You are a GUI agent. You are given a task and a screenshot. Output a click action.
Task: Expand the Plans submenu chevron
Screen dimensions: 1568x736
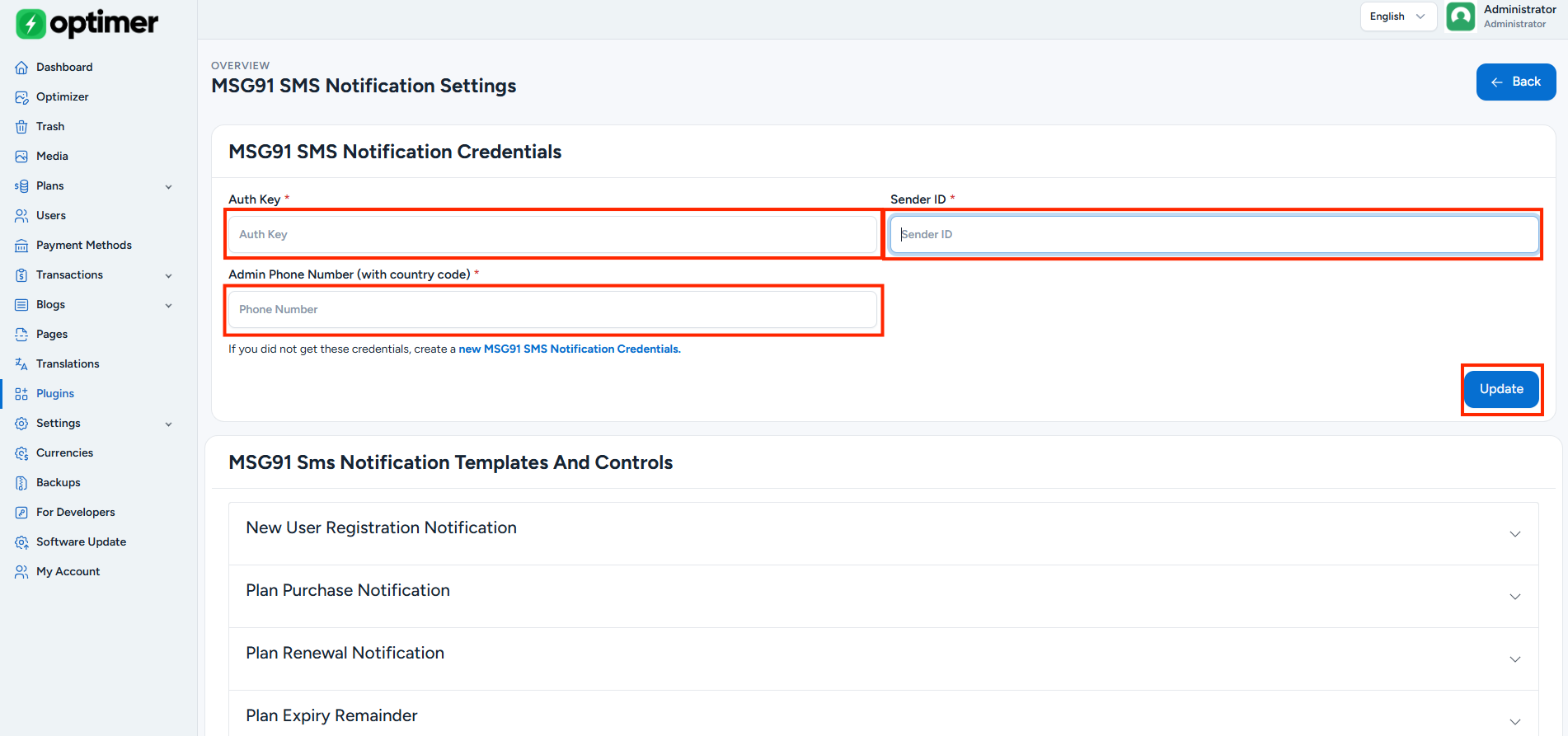pos(169,187)
